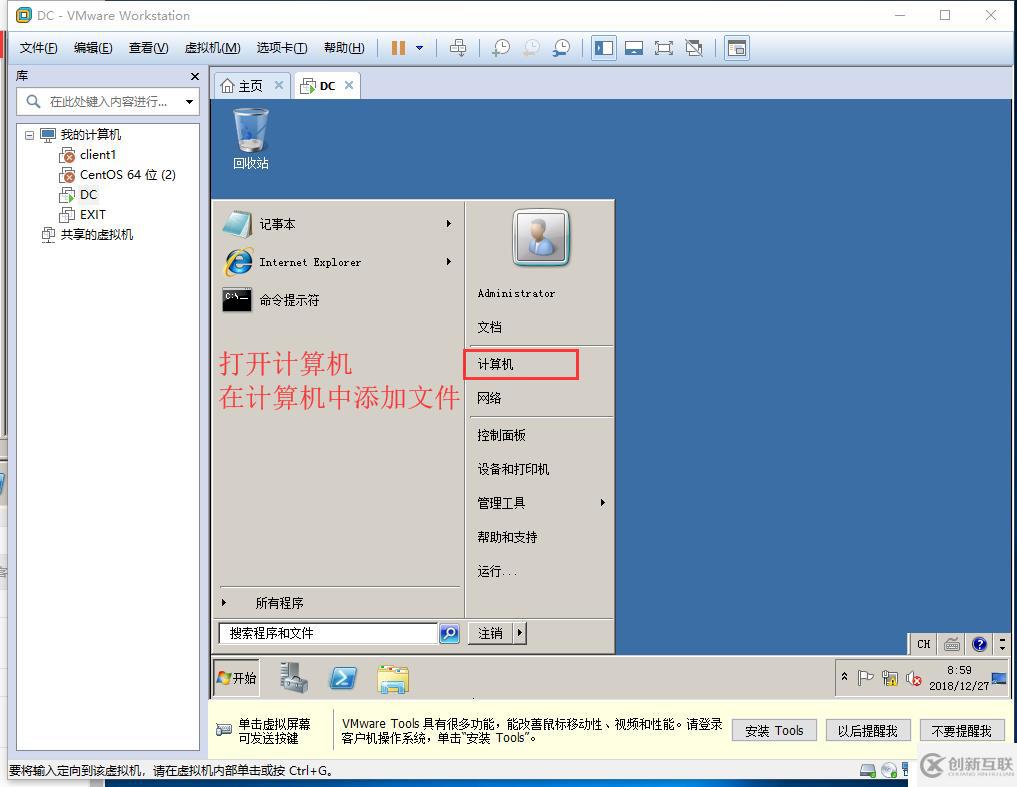Open 设备和打印机 in the start menu

pyautogui.click(x=513, y=469)
